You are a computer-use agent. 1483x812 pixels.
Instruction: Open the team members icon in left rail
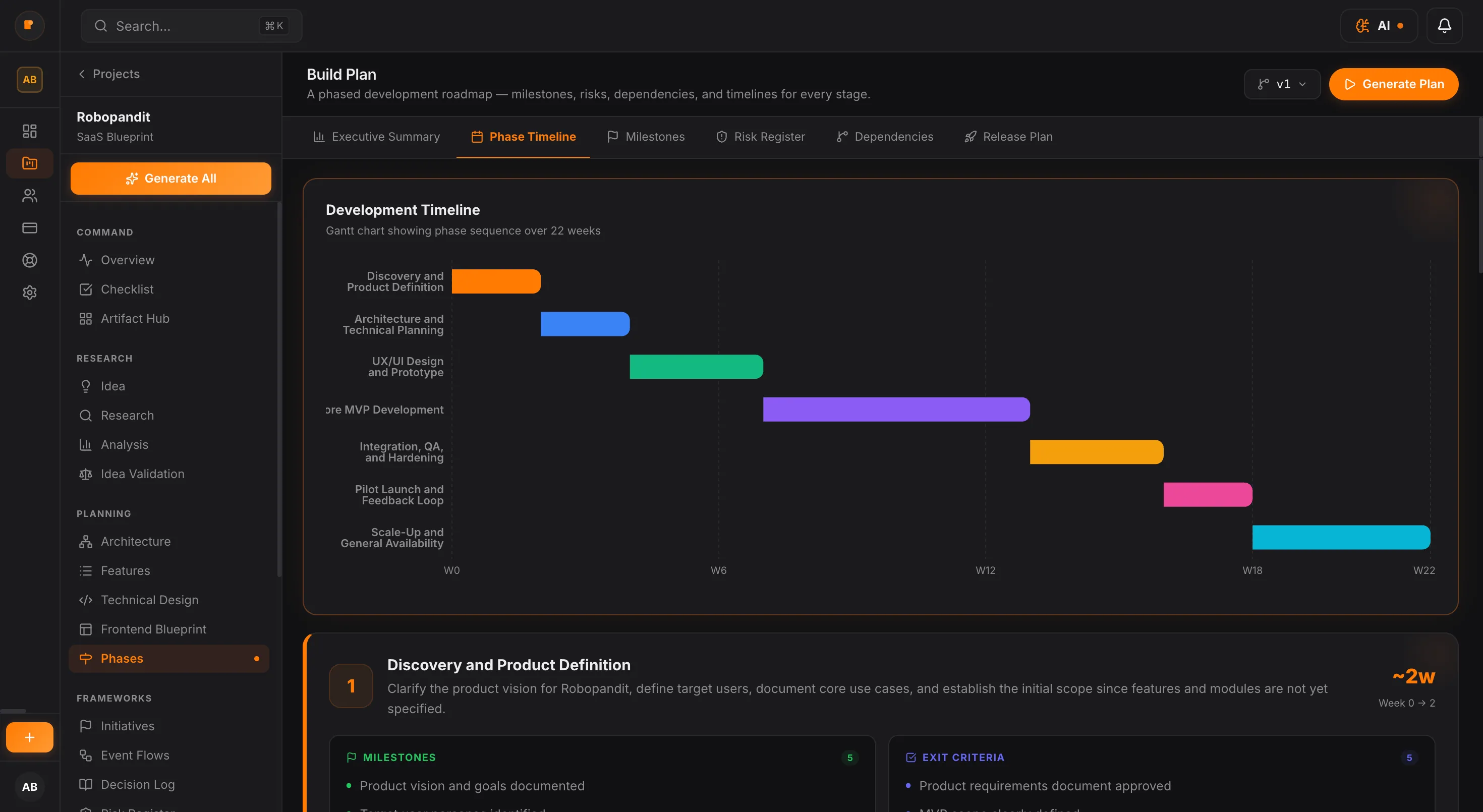pyautogui.click(x=29, y=196)
